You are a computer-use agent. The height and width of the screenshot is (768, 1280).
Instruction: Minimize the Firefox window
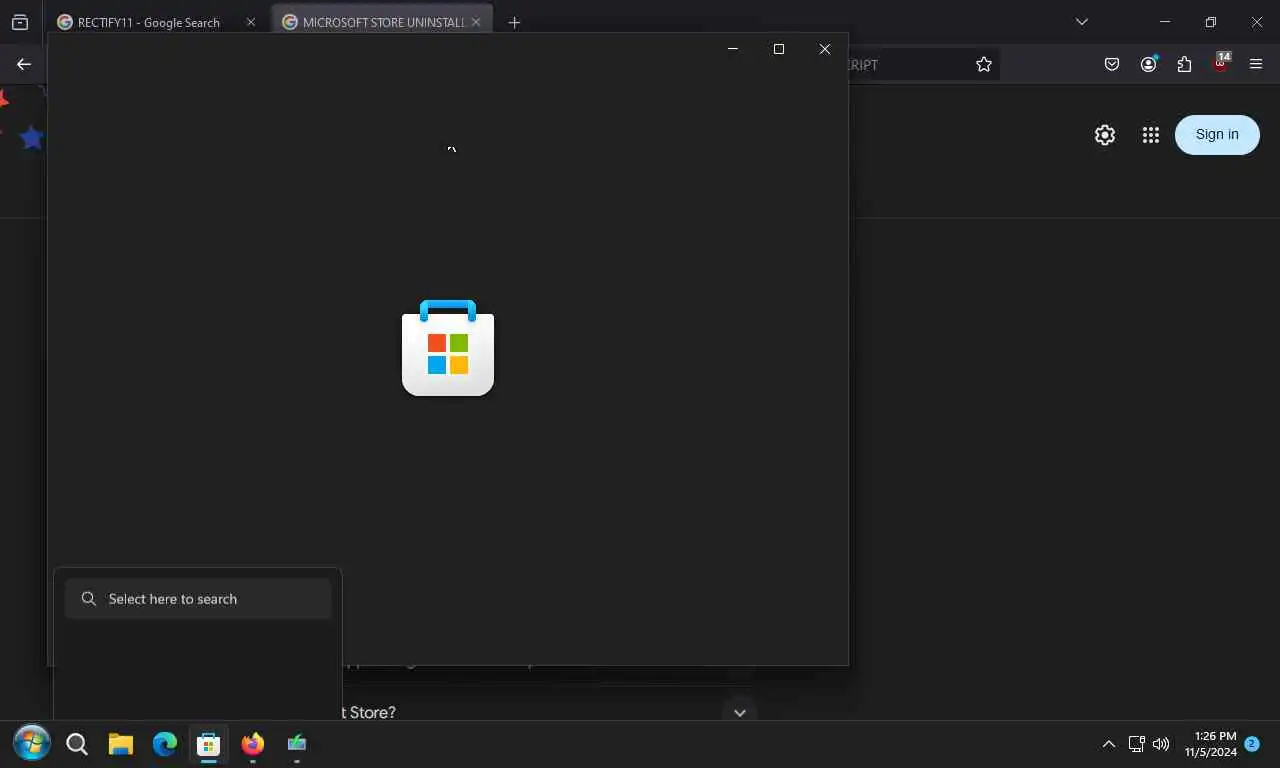point(1165,22)
